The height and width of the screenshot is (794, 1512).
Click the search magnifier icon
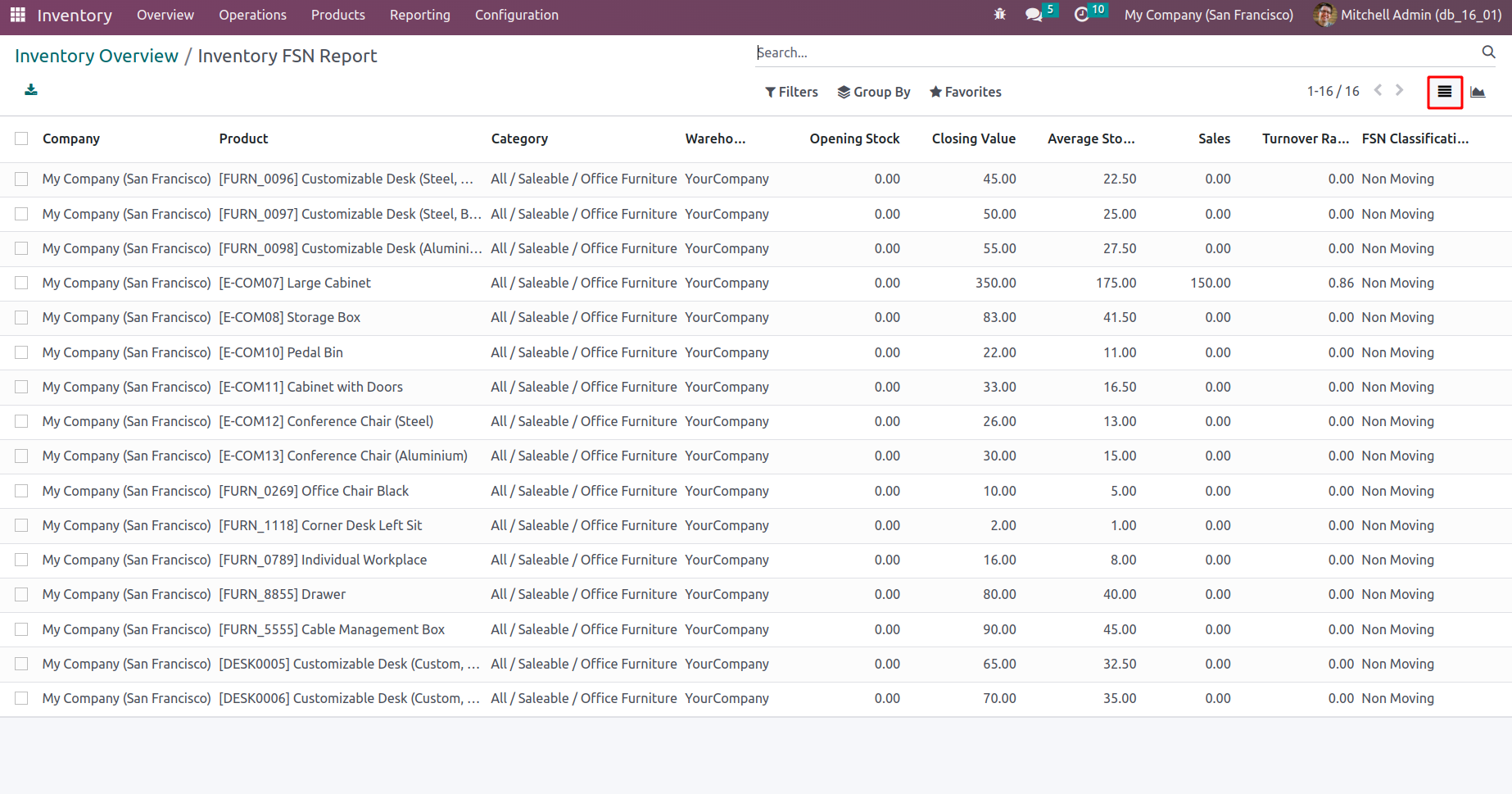[x=1488, y=52]
